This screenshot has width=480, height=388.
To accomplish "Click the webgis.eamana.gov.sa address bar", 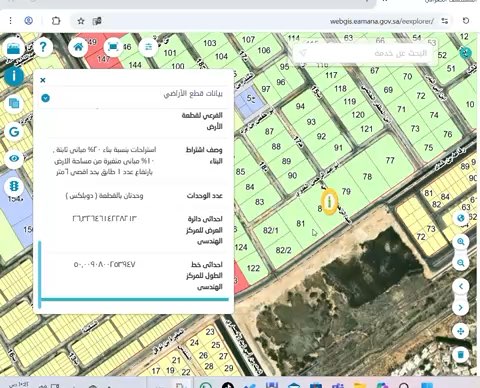I will coord(382,21).
